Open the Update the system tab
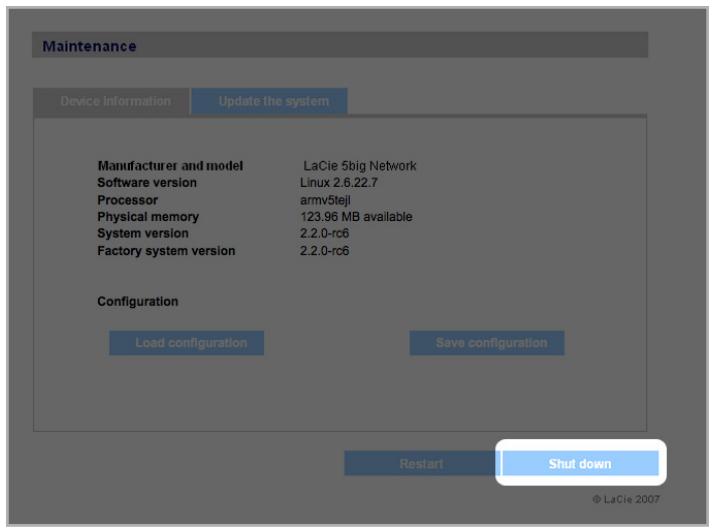This screenshot has height=529, width=712. tap(269, 101)
